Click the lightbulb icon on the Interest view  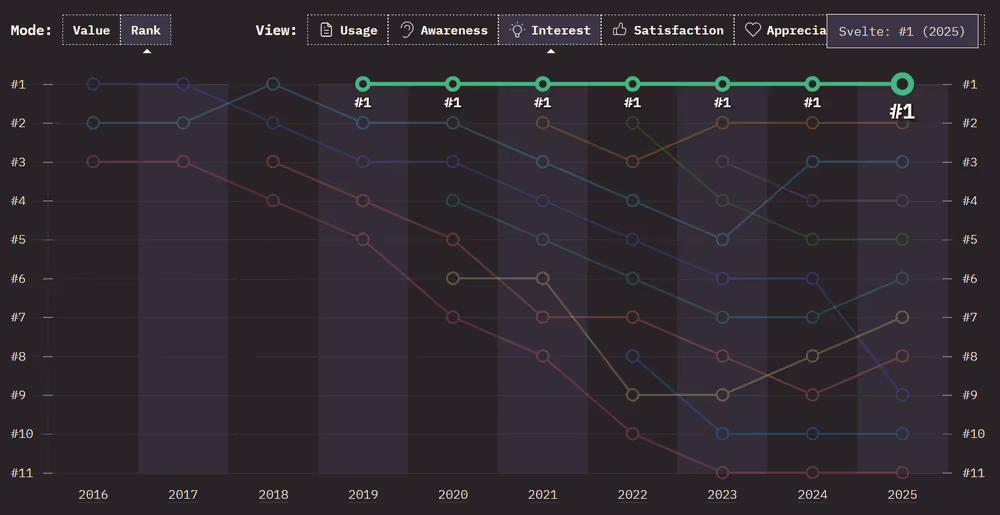pos(516,30)
